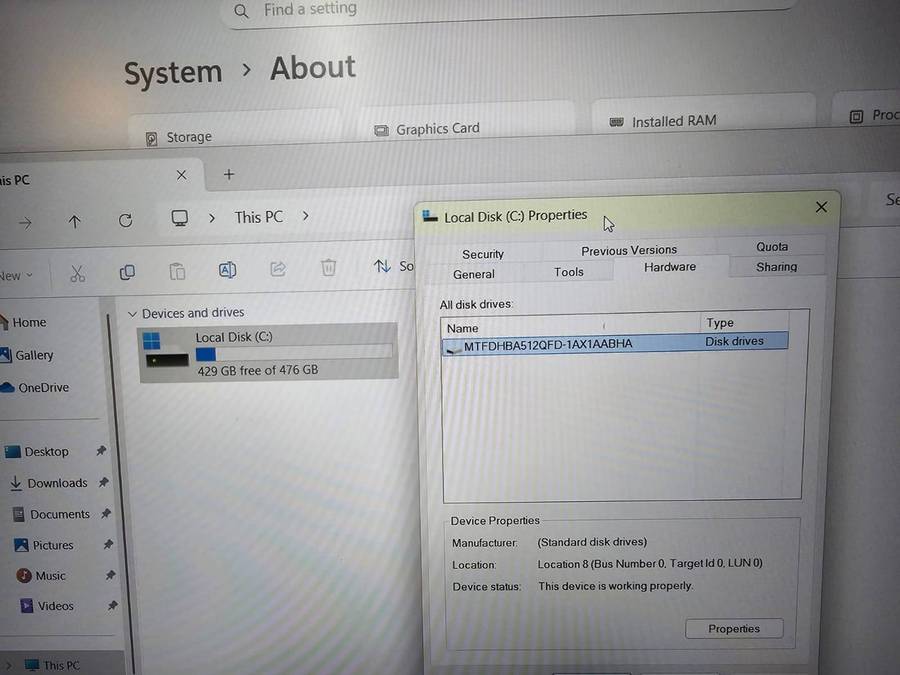Switch to the Security tab
This screenshot has width=900, height=675.
point(483,254)
